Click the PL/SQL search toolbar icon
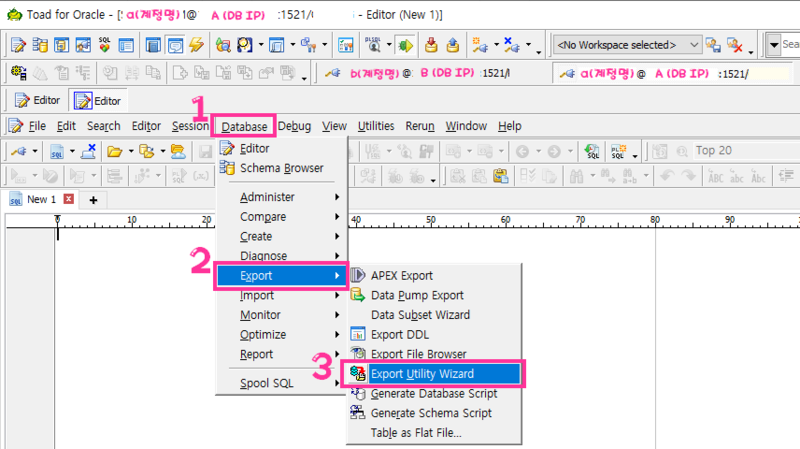The width and height of the screenshot is (800, 449). pos(373,45)
